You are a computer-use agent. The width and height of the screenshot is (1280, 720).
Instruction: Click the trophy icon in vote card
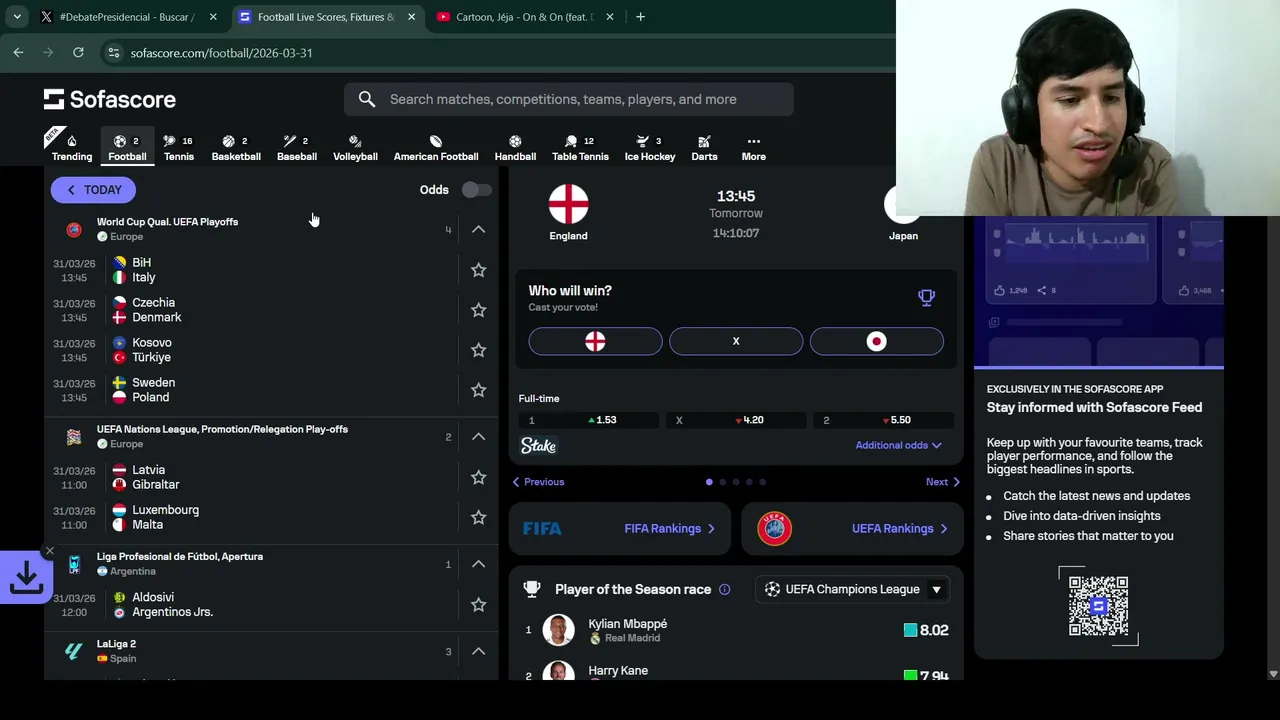(926, 297)
